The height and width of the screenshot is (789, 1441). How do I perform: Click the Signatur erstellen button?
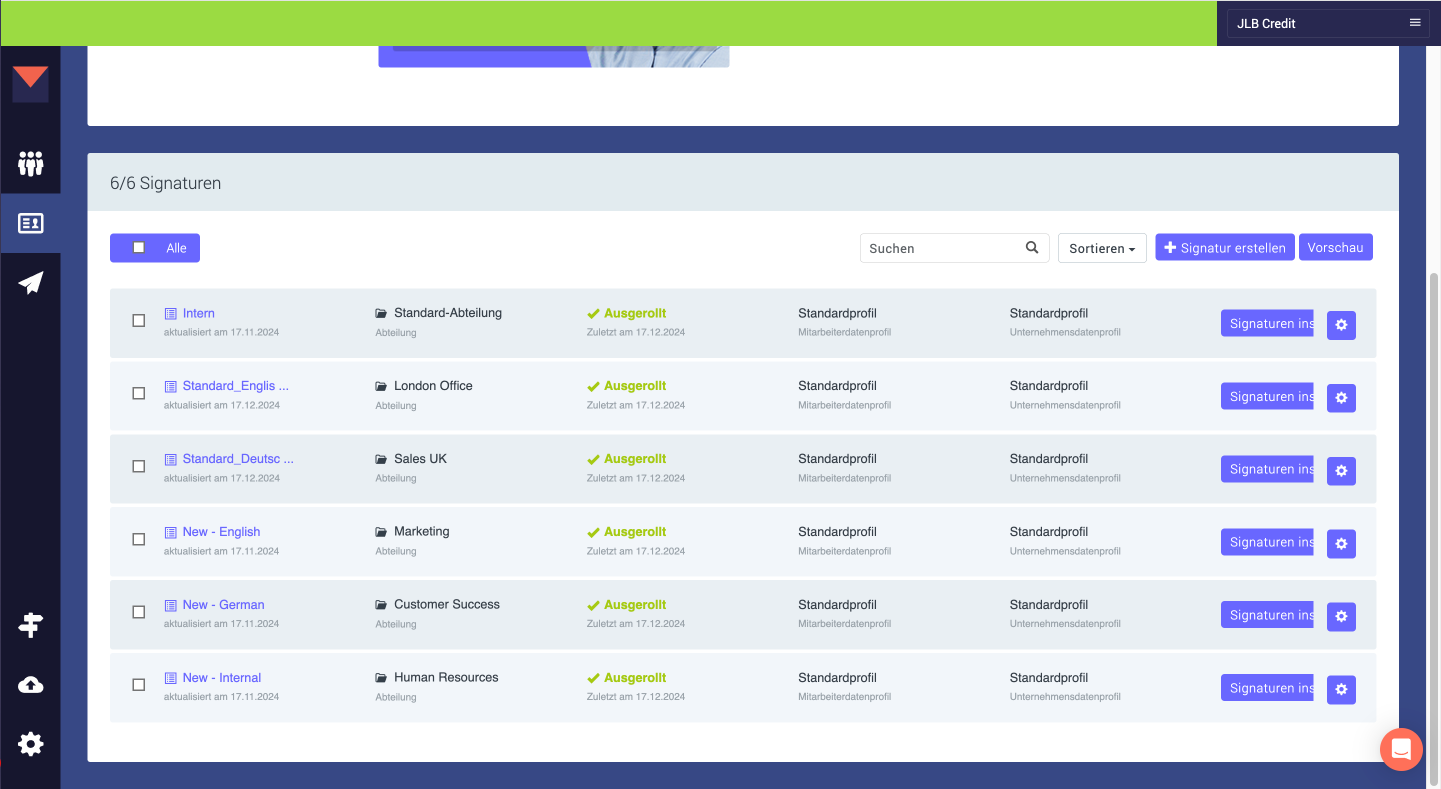pos(1225,247)
